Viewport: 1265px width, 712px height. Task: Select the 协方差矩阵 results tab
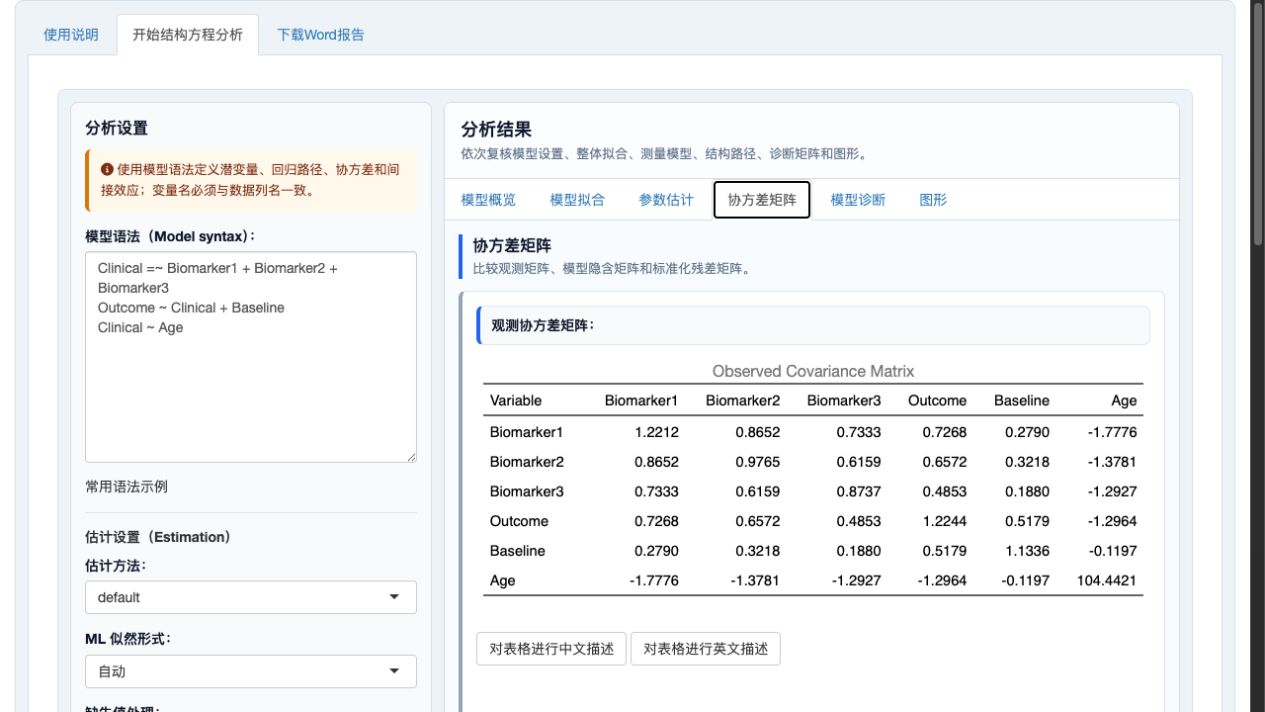pyautogui.click(x=762, y=200)
